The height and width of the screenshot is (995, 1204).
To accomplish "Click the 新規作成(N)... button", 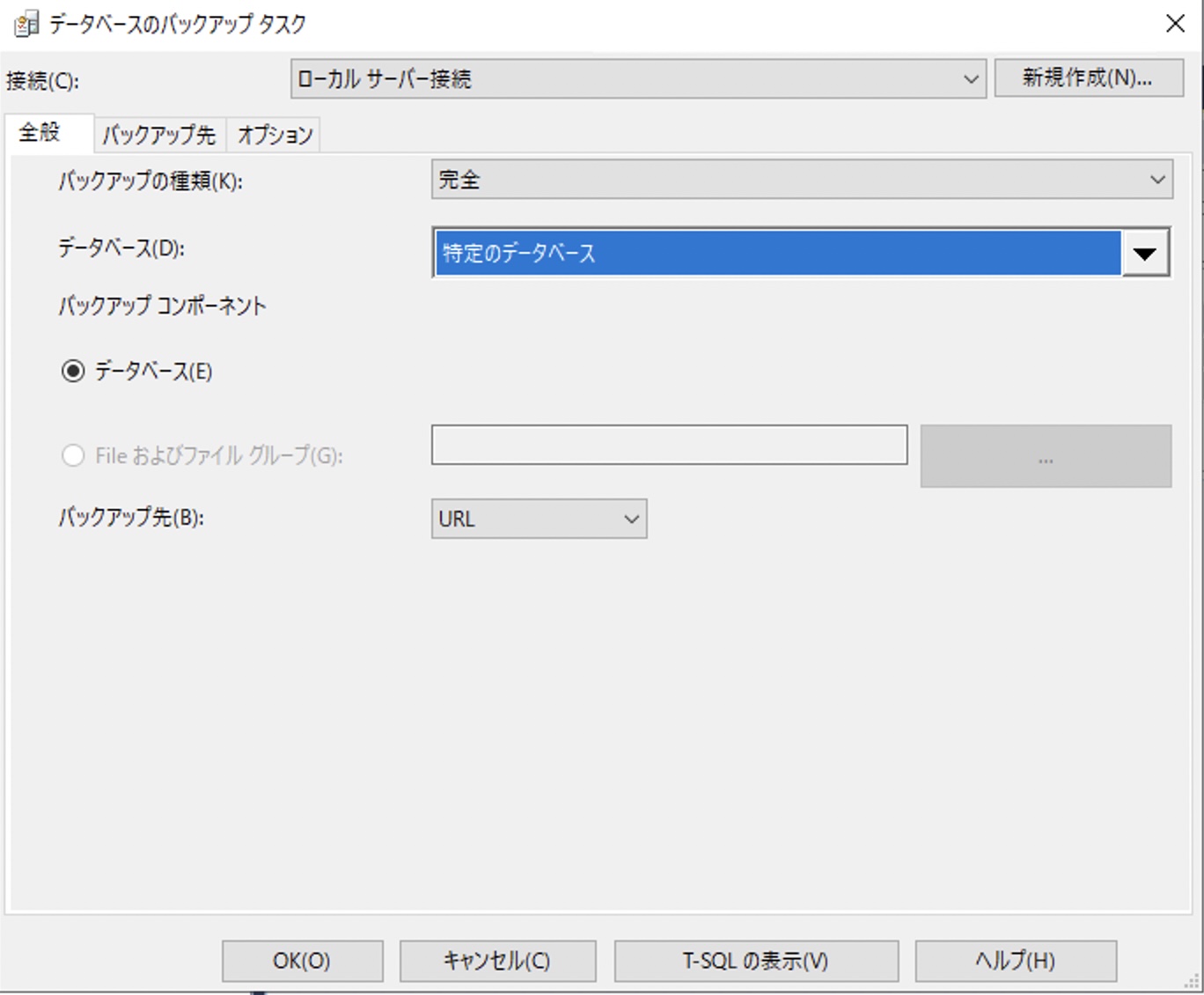I will (x=1089, y=77).
